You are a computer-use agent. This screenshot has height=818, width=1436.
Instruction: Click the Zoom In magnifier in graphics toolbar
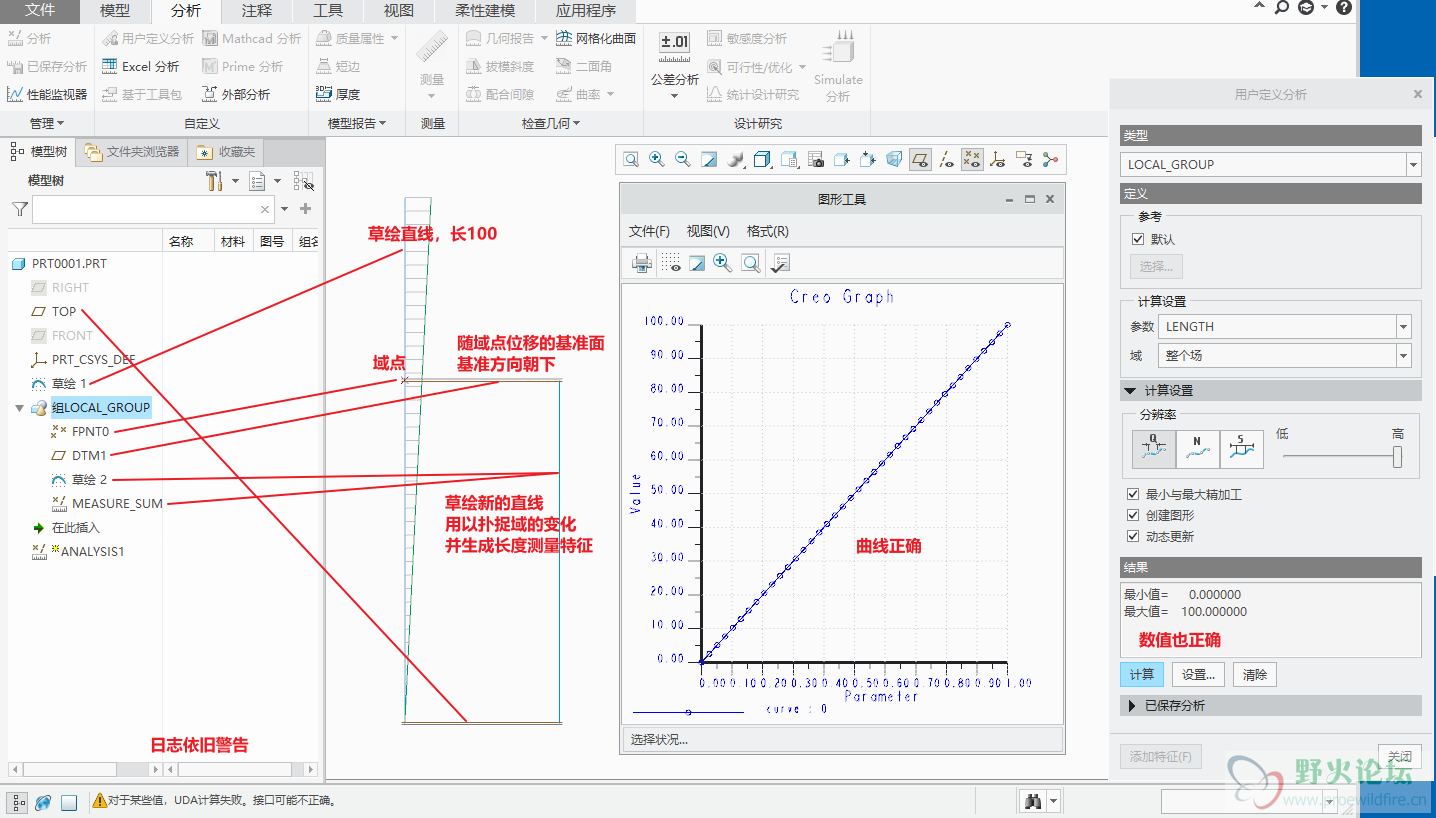pyautogui.click(x=657, y=159)
